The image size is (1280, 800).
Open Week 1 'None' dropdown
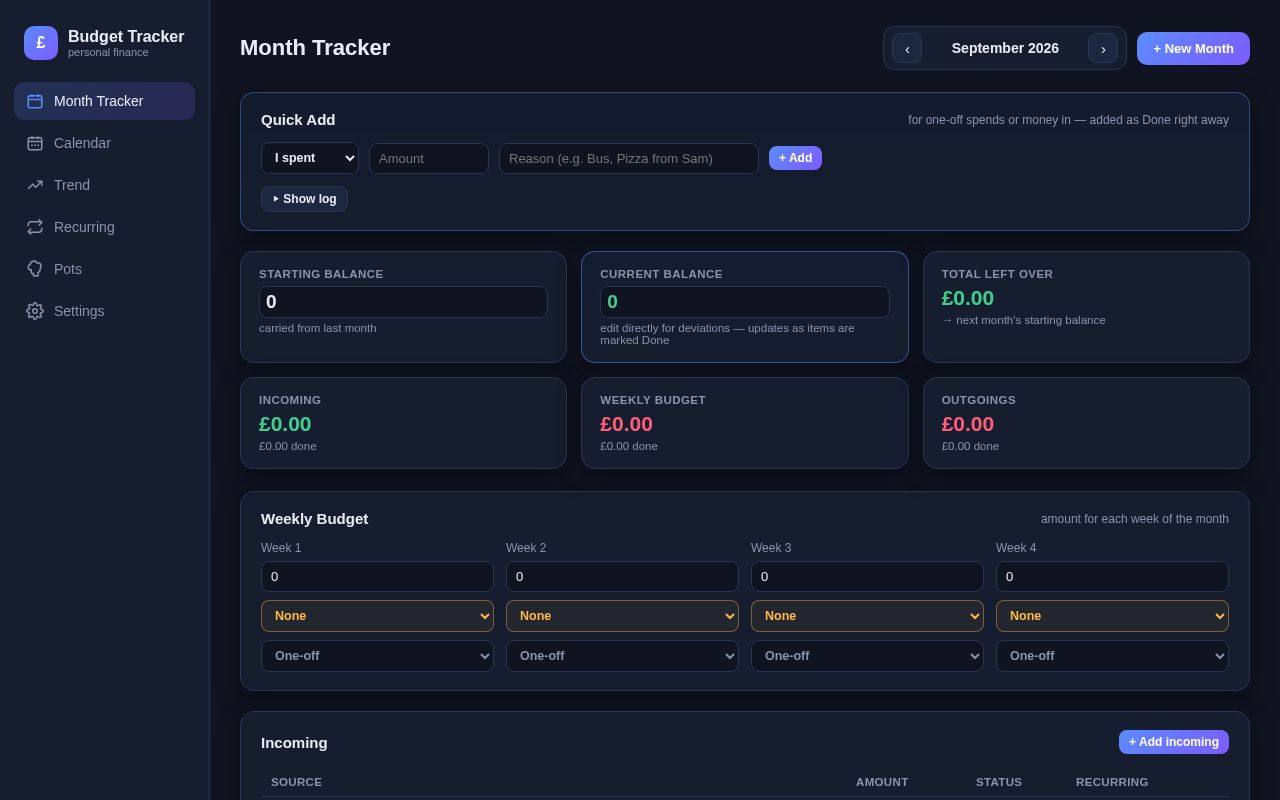(377, 616)
